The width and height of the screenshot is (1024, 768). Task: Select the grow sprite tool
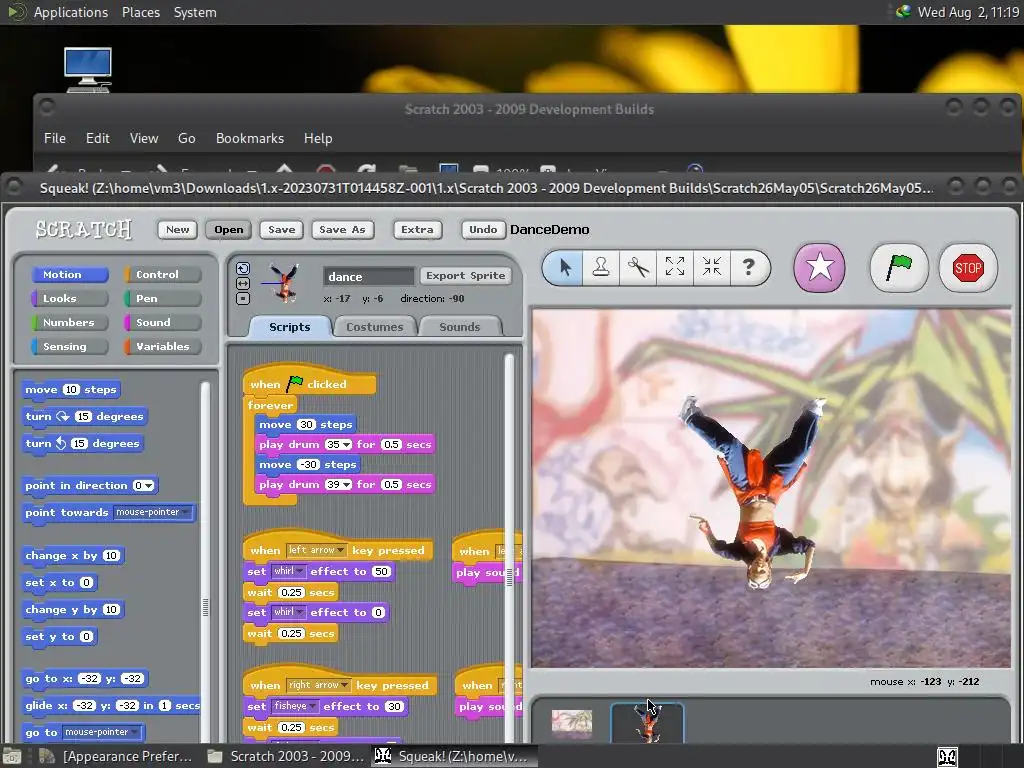point(675,267)
